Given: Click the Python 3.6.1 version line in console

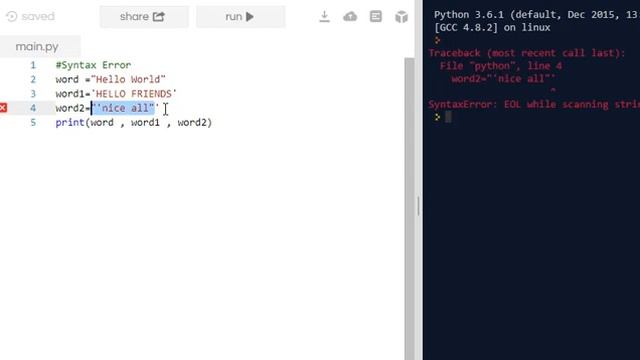Looking at the screenshot, I should pos(536,15).
